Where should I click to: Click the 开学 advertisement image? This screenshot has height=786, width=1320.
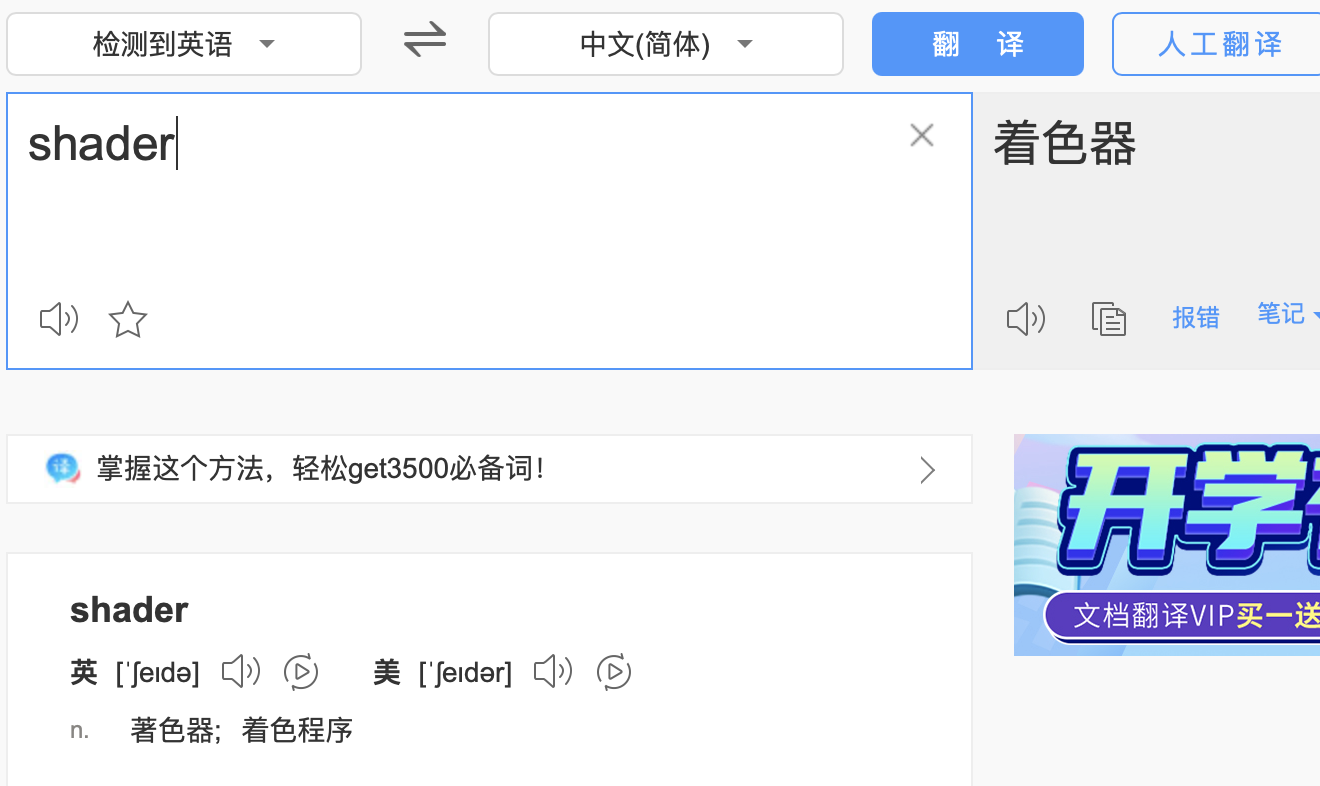point(1167,545)
